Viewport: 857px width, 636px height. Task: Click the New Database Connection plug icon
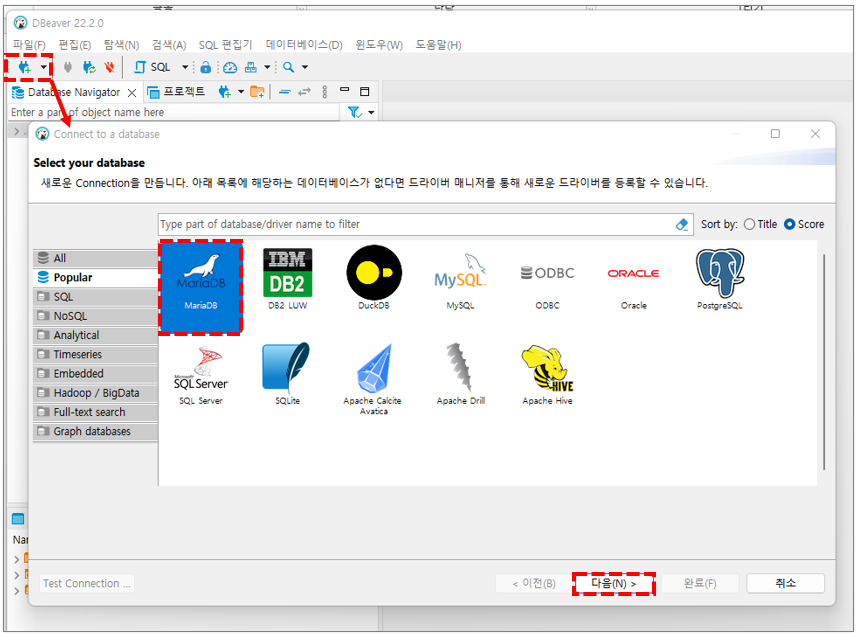click(x=24, y=67)
